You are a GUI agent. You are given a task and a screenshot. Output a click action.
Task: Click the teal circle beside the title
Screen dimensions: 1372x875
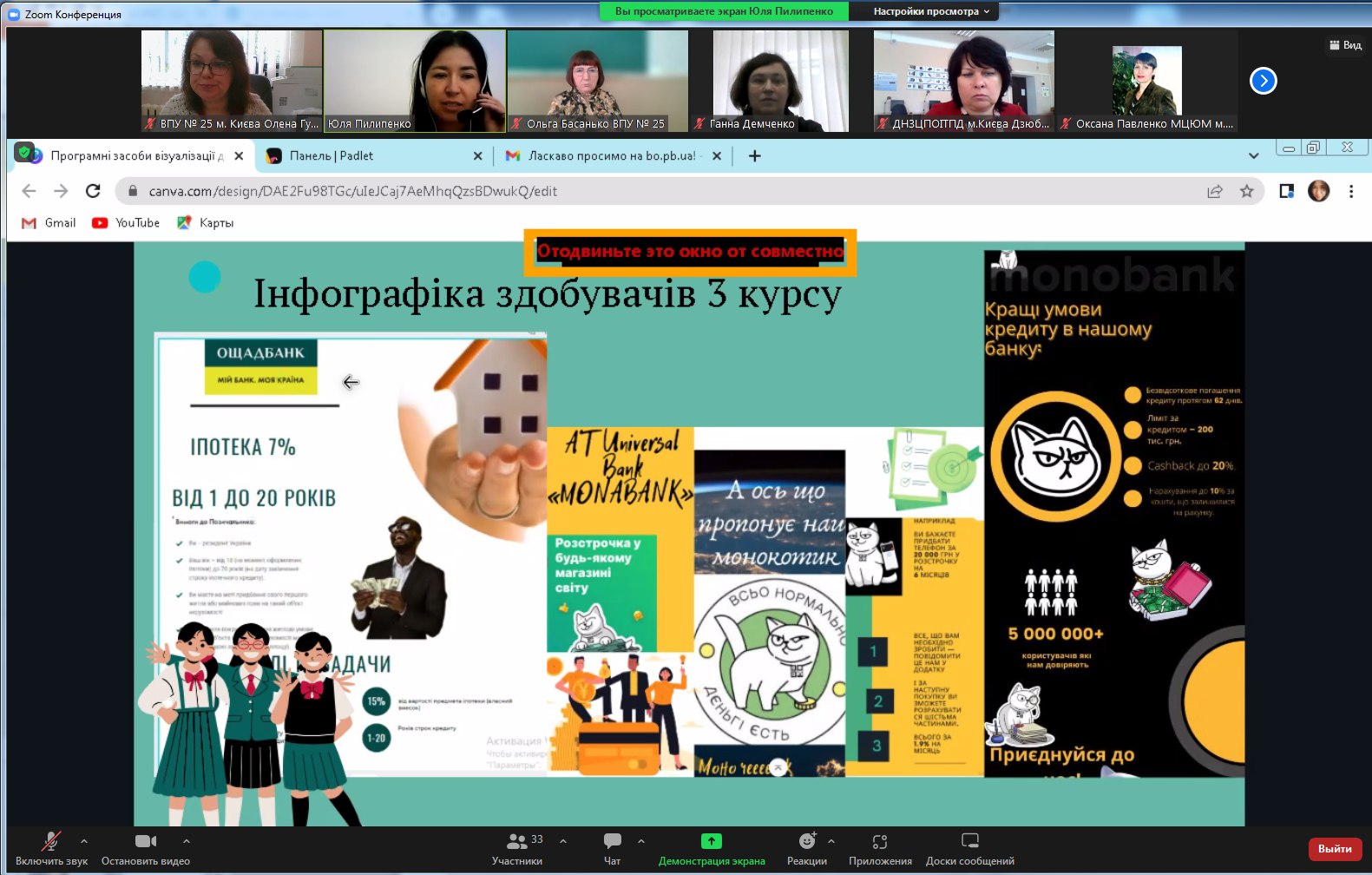[205, 277]
